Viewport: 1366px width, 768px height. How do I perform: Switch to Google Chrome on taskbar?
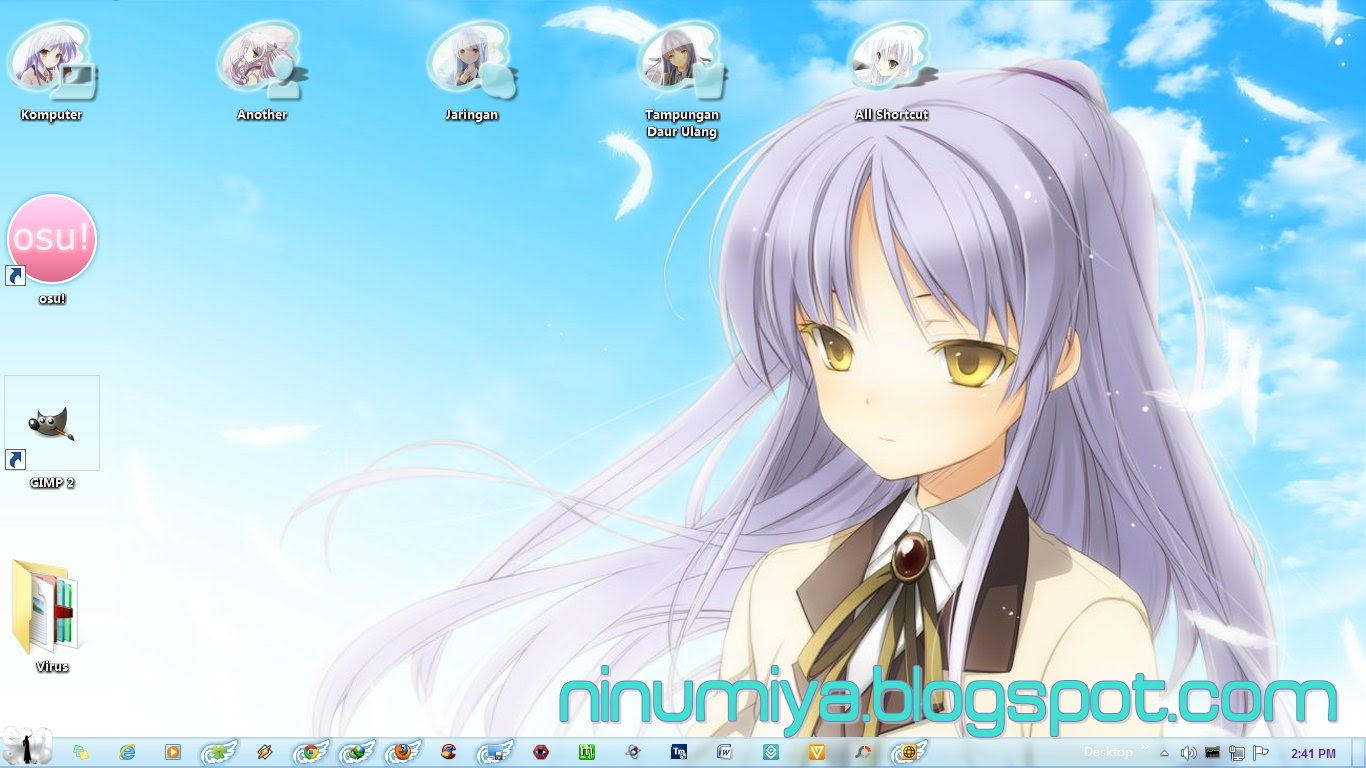pos(310,752)
